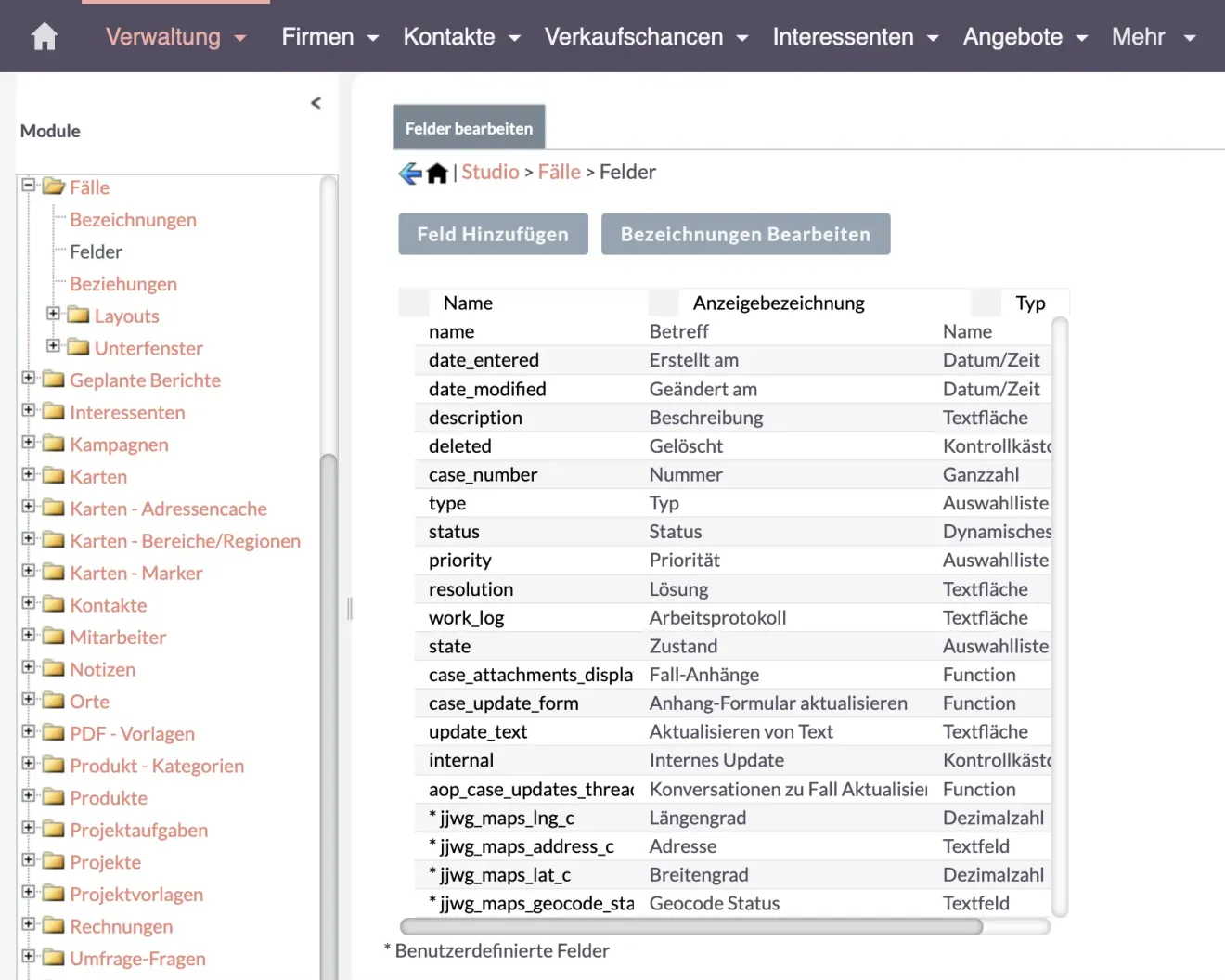
Task: Click the horizontal scrollbar under fields table
Action: 690,926
